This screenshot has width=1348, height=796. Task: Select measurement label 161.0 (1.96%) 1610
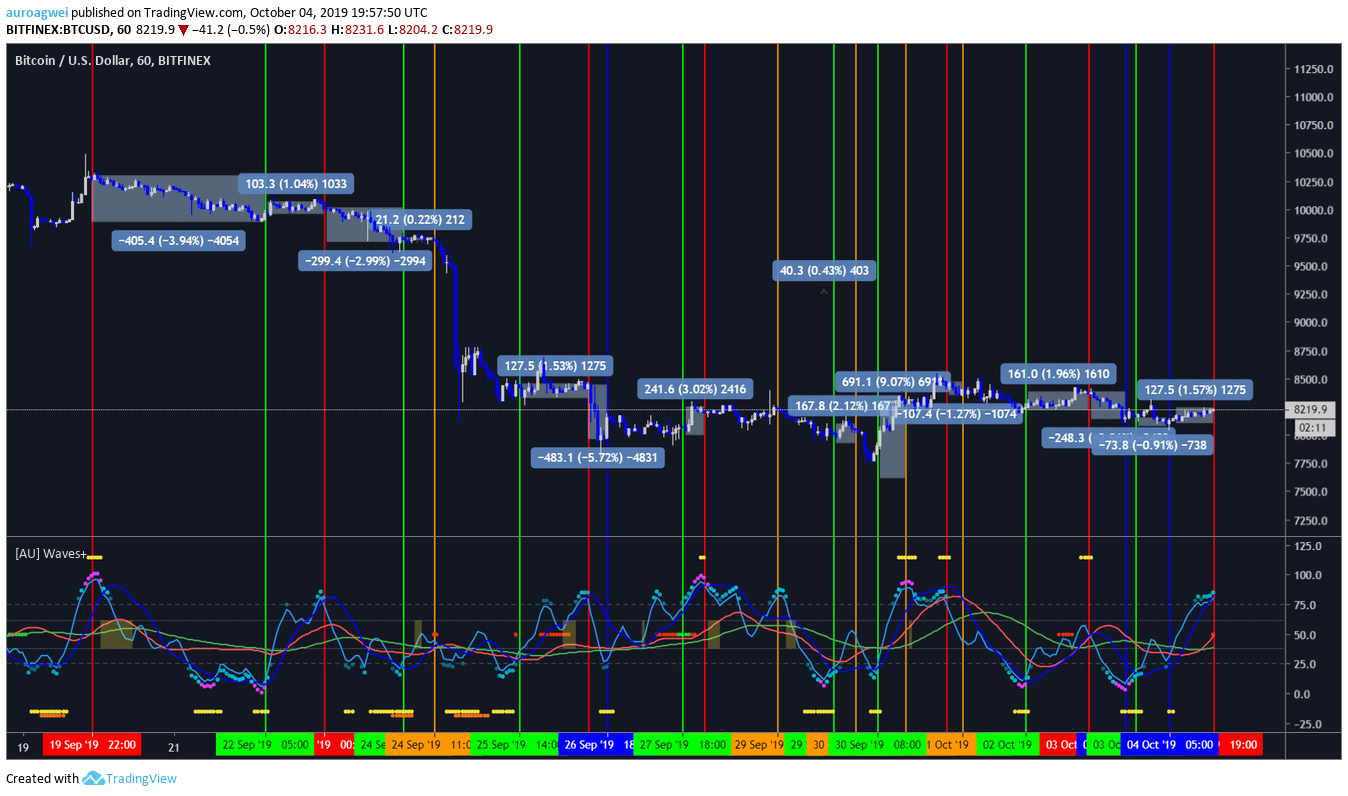coord(1058,374)
